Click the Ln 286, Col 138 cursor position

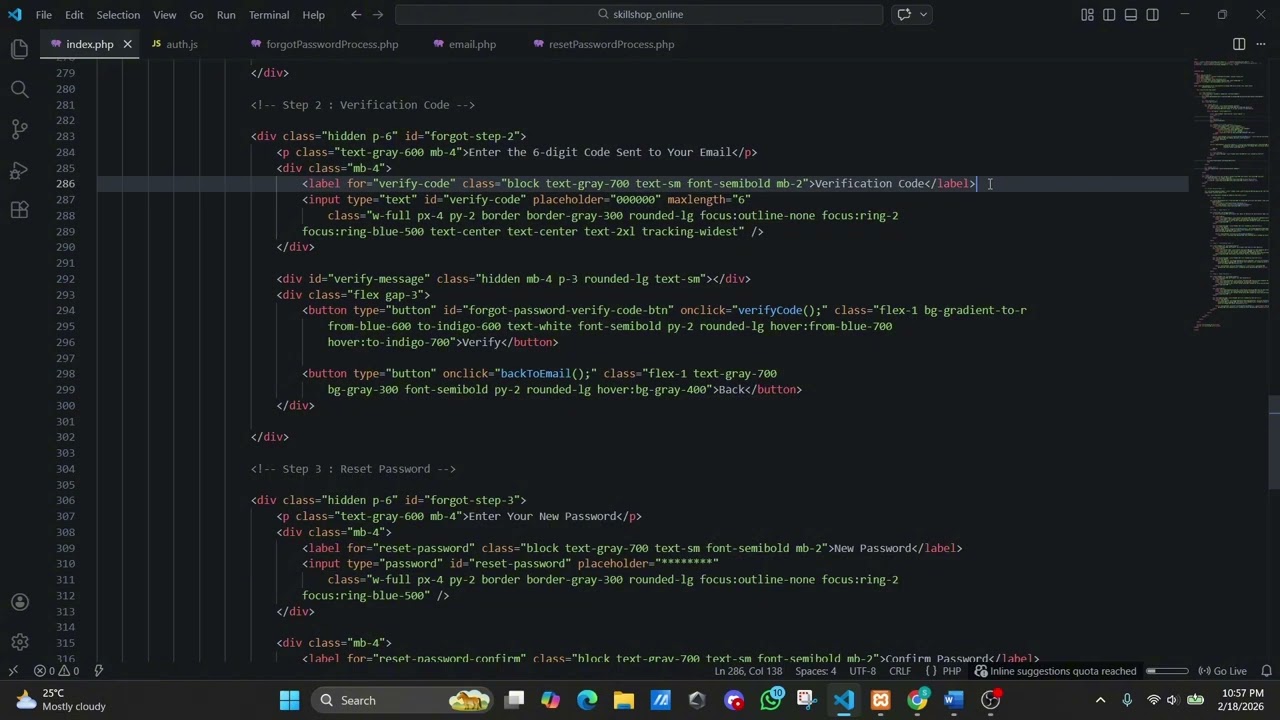point(748,671)
